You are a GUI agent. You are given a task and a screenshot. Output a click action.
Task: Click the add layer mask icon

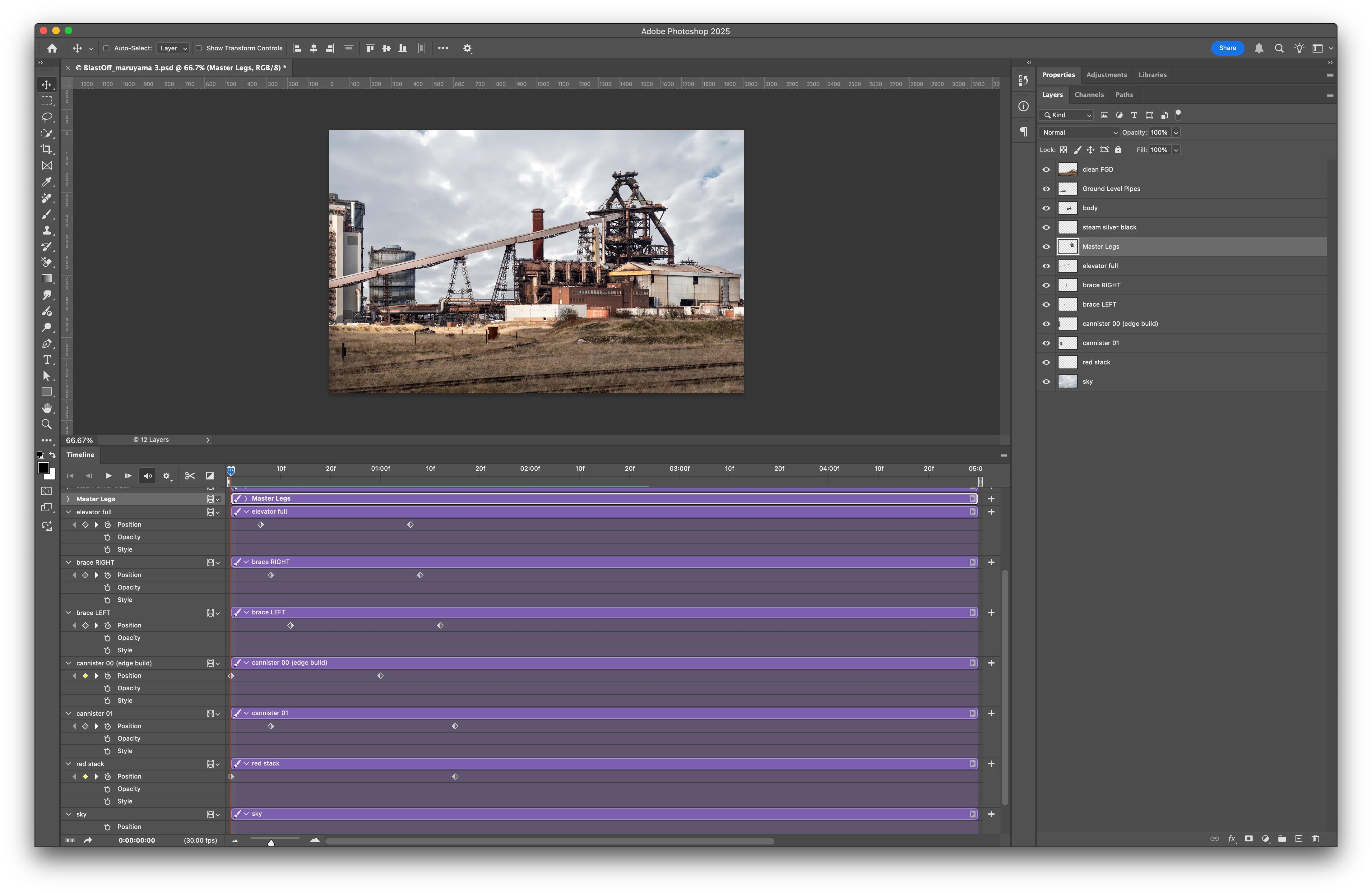point(1249,839)
